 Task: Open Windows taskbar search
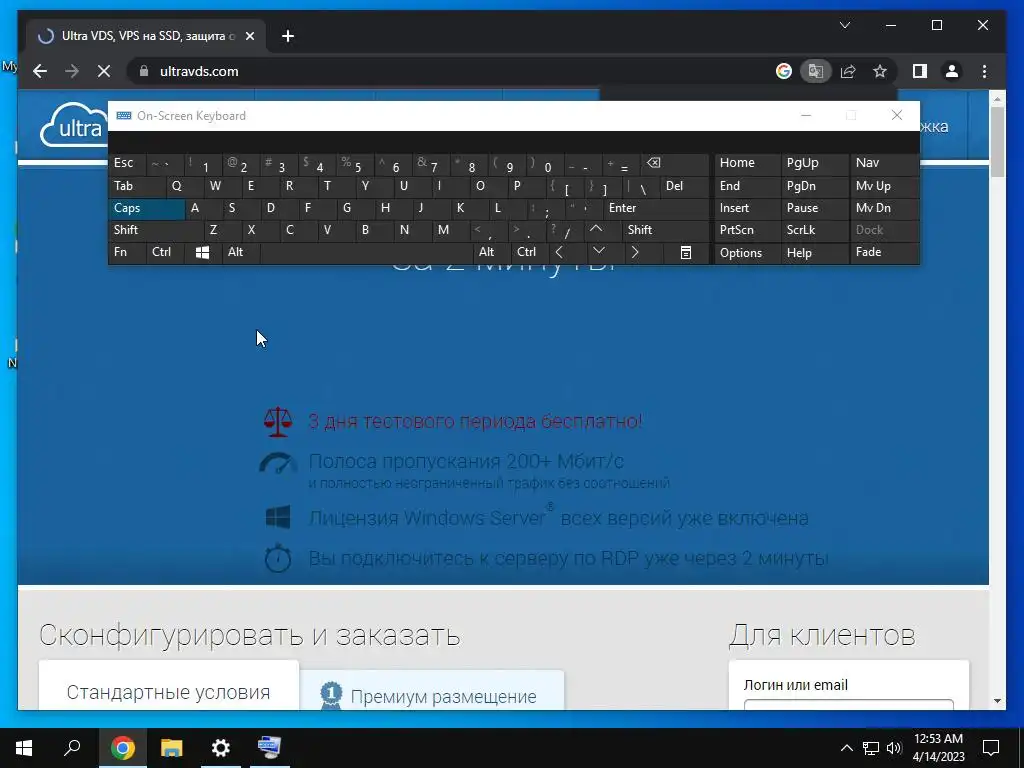click(72, 748)
